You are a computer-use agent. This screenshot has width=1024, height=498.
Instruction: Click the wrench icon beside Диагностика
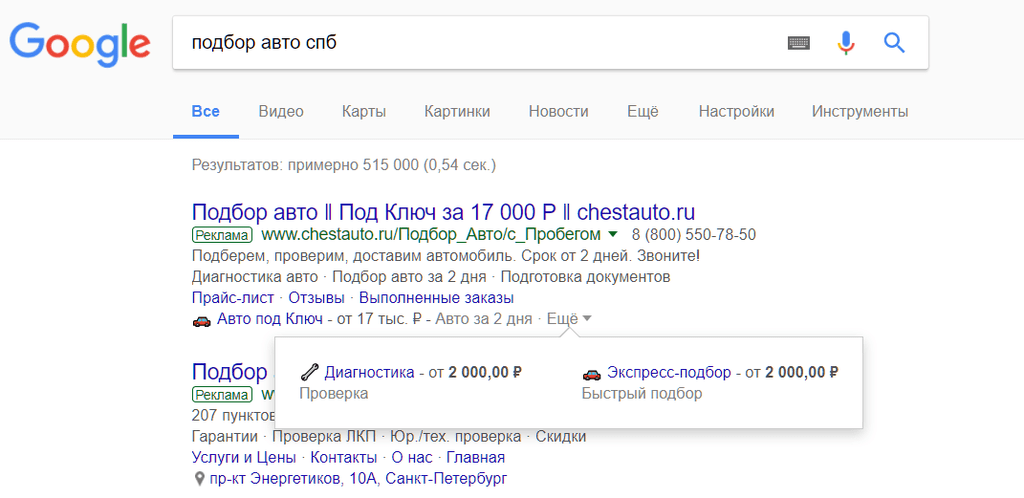309,373
